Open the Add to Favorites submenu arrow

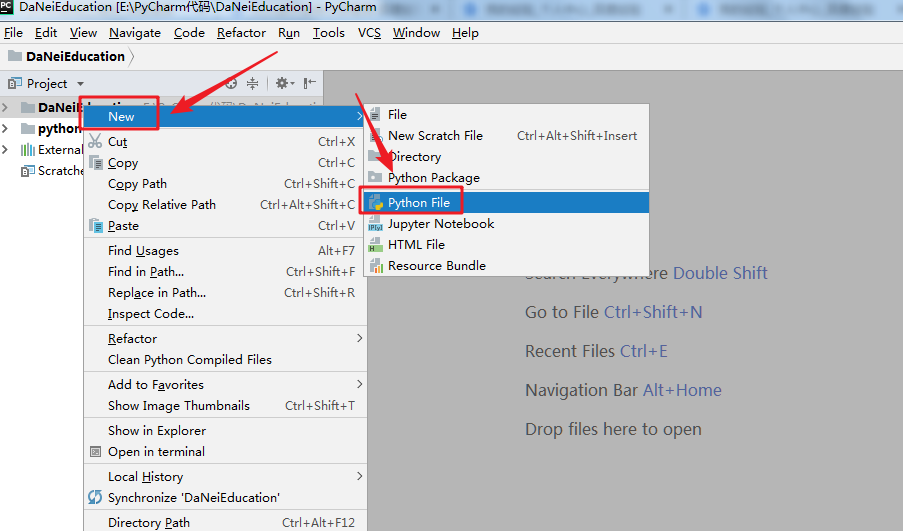[359, 384]
